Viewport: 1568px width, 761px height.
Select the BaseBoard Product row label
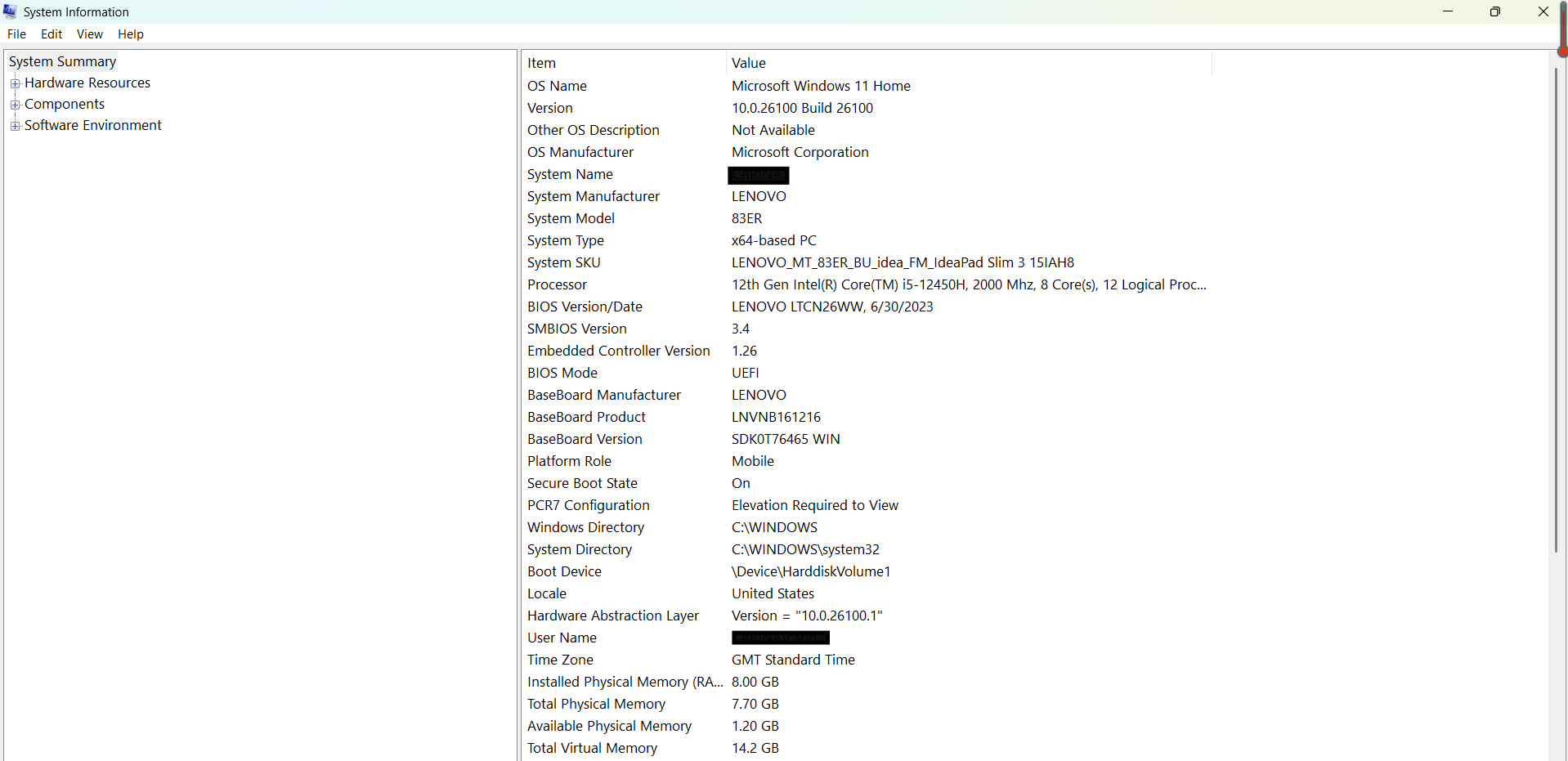(x=586, y=417)
